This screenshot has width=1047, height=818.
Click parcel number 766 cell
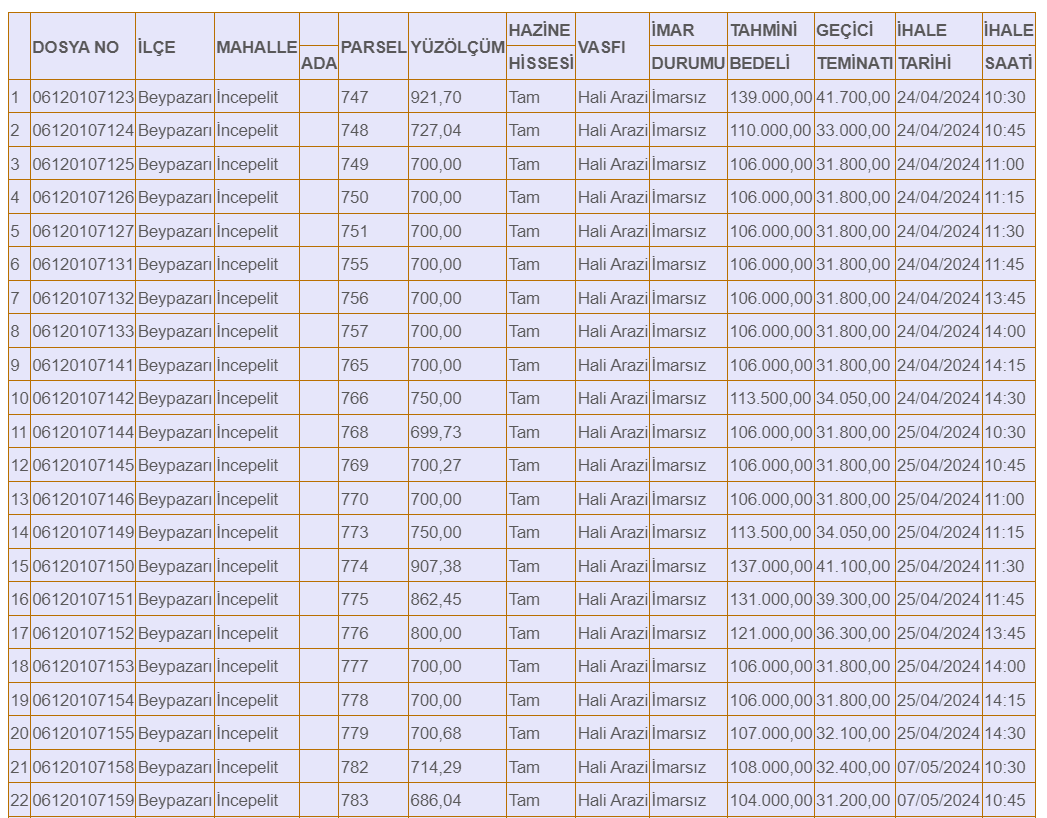pyautogui.click(x=355, y=399)
